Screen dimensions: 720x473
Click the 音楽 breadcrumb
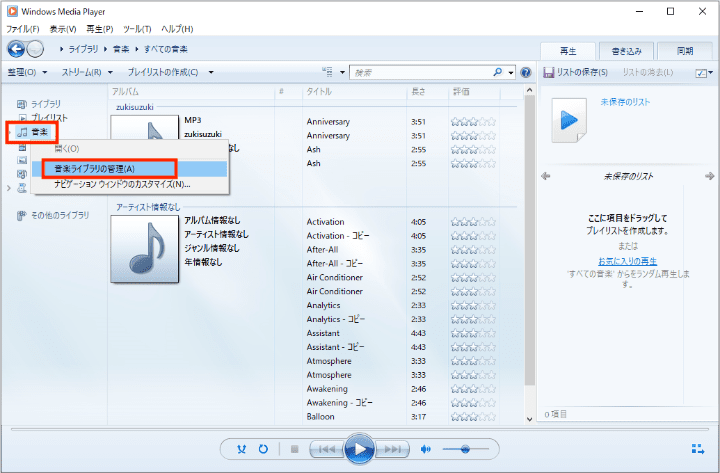coord(121,49)
